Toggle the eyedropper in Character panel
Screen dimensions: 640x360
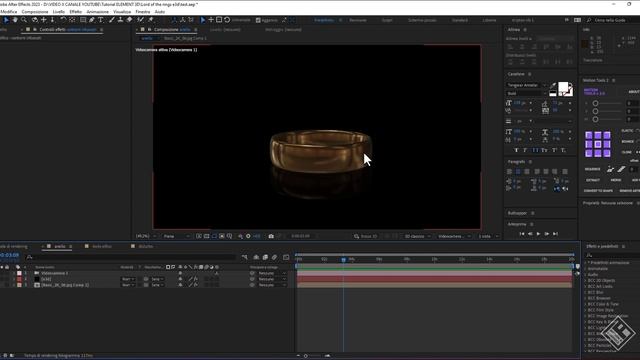pos(553,85)
